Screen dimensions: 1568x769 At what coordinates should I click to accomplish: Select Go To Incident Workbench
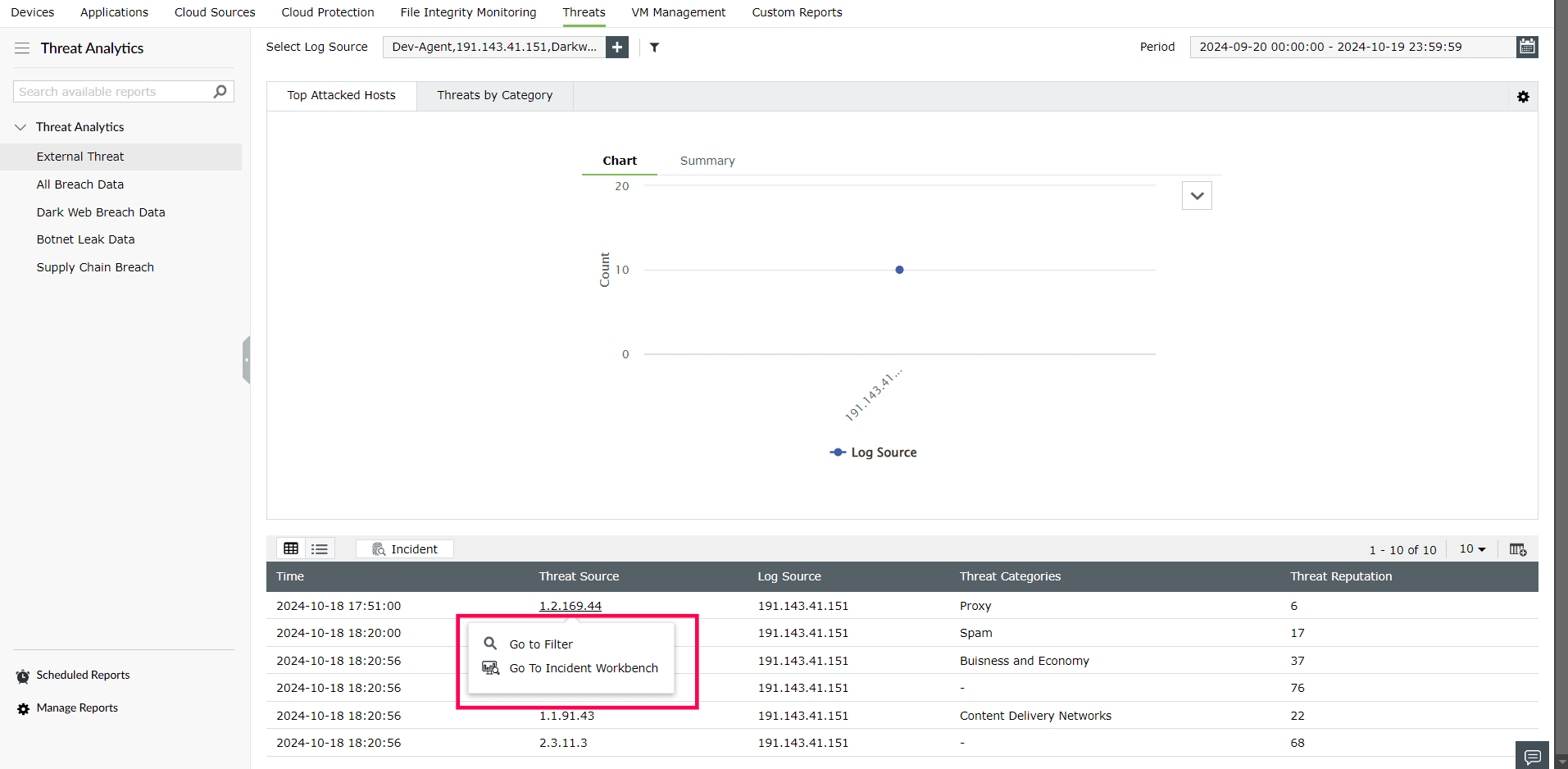[x=583, y=667]
